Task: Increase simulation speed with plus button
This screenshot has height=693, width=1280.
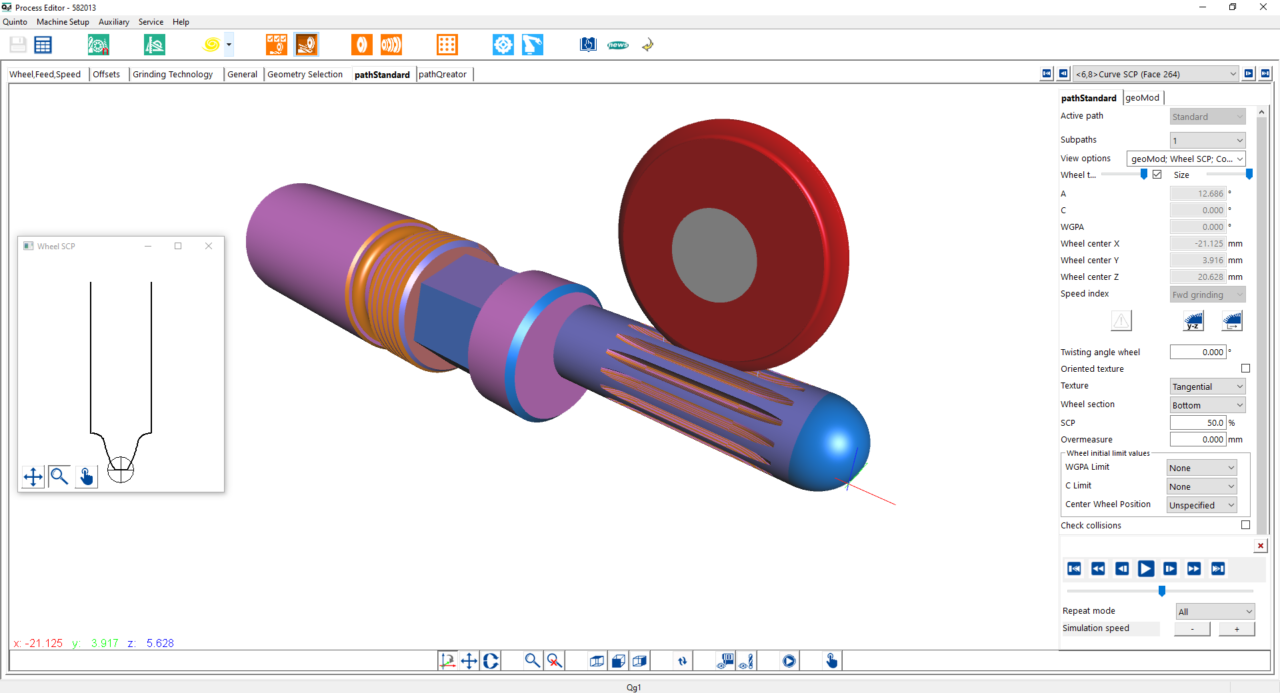Action: (1237, 629)
